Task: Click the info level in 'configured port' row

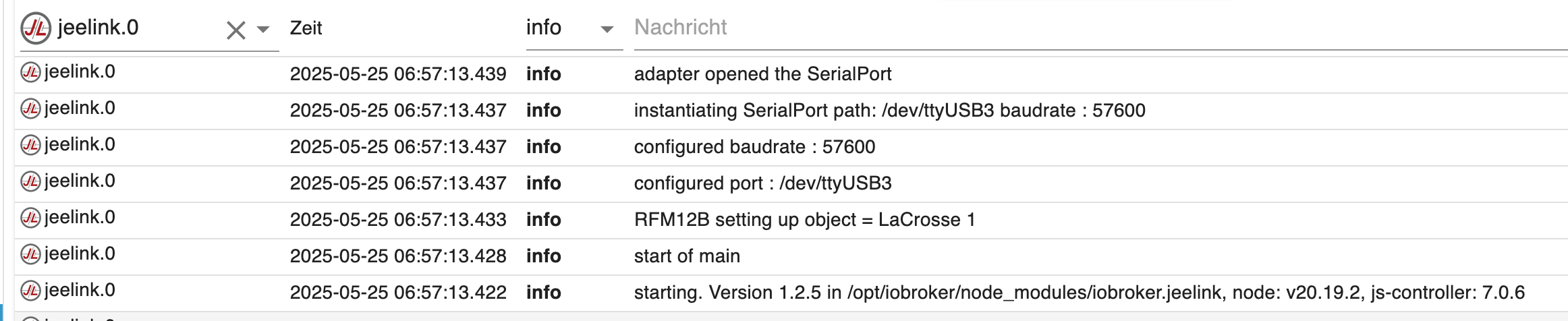Action: pyautogui.click(x=543, y=183)
